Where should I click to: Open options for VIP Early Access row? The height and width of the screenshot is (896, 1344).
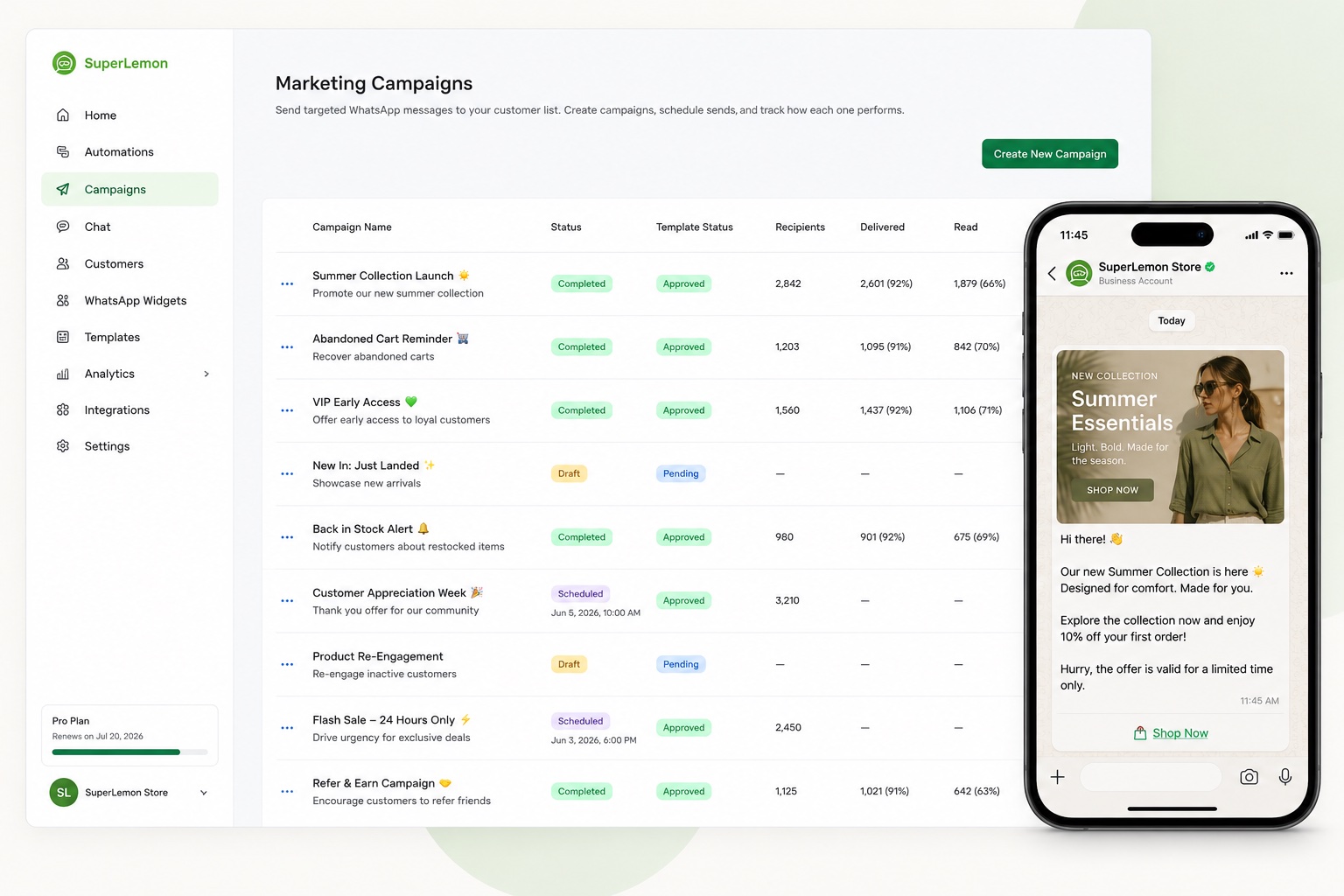(x=287, y=410)
